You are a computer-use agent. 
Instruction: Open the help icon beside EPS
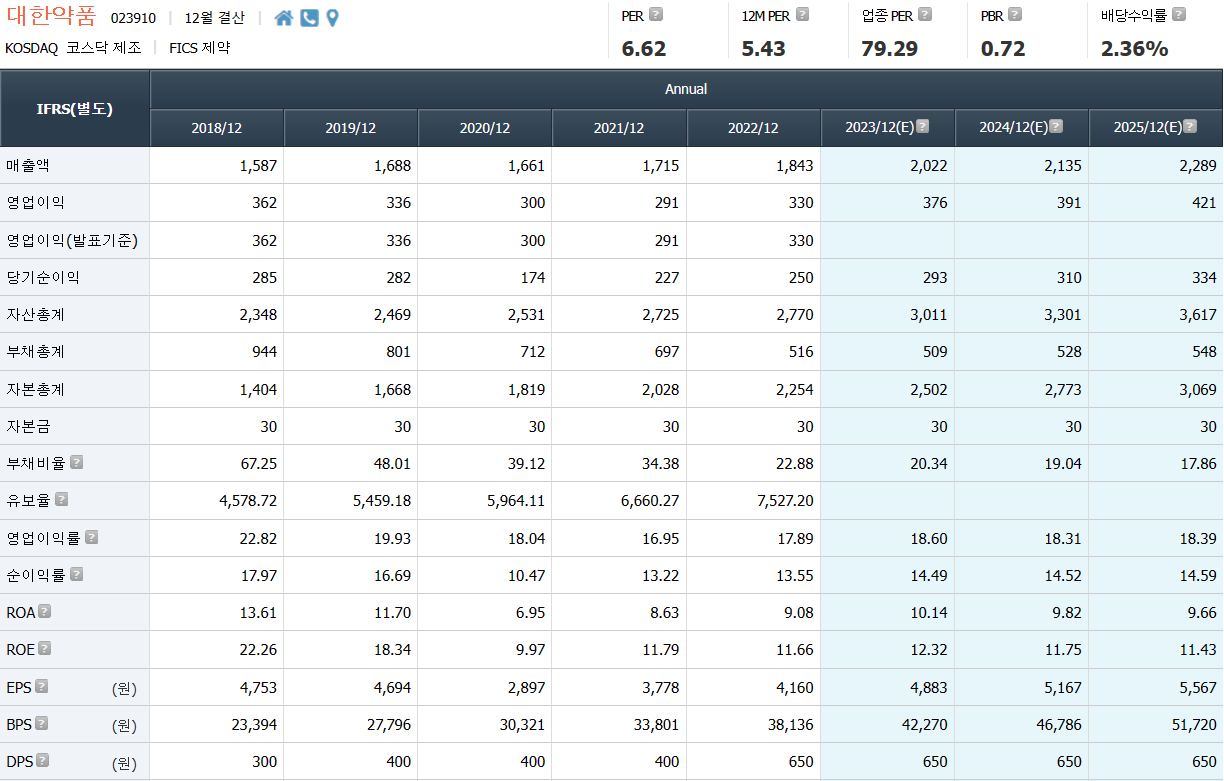(x=42, y=687)
